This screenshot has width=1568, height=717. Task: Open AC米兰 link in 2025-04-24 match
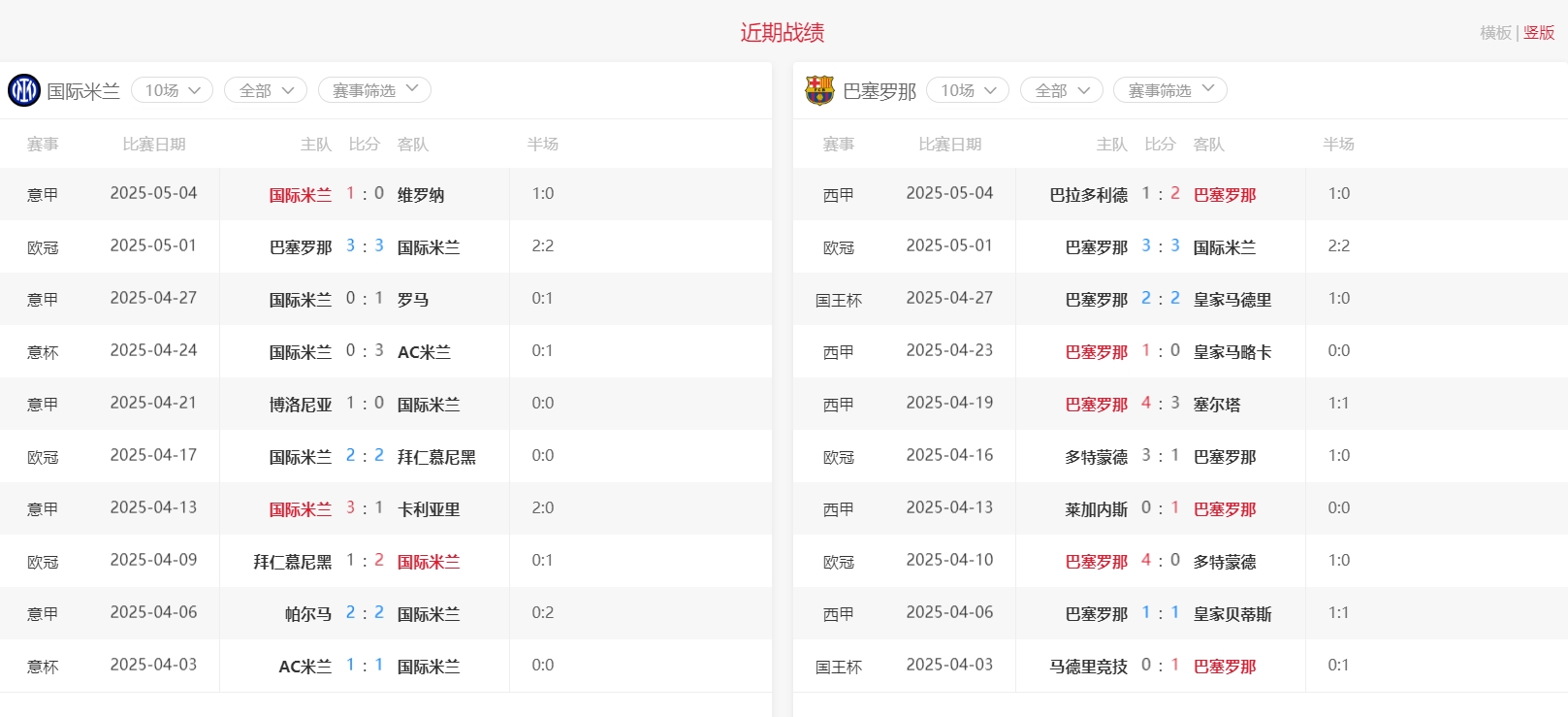click(x=424, y=352)
